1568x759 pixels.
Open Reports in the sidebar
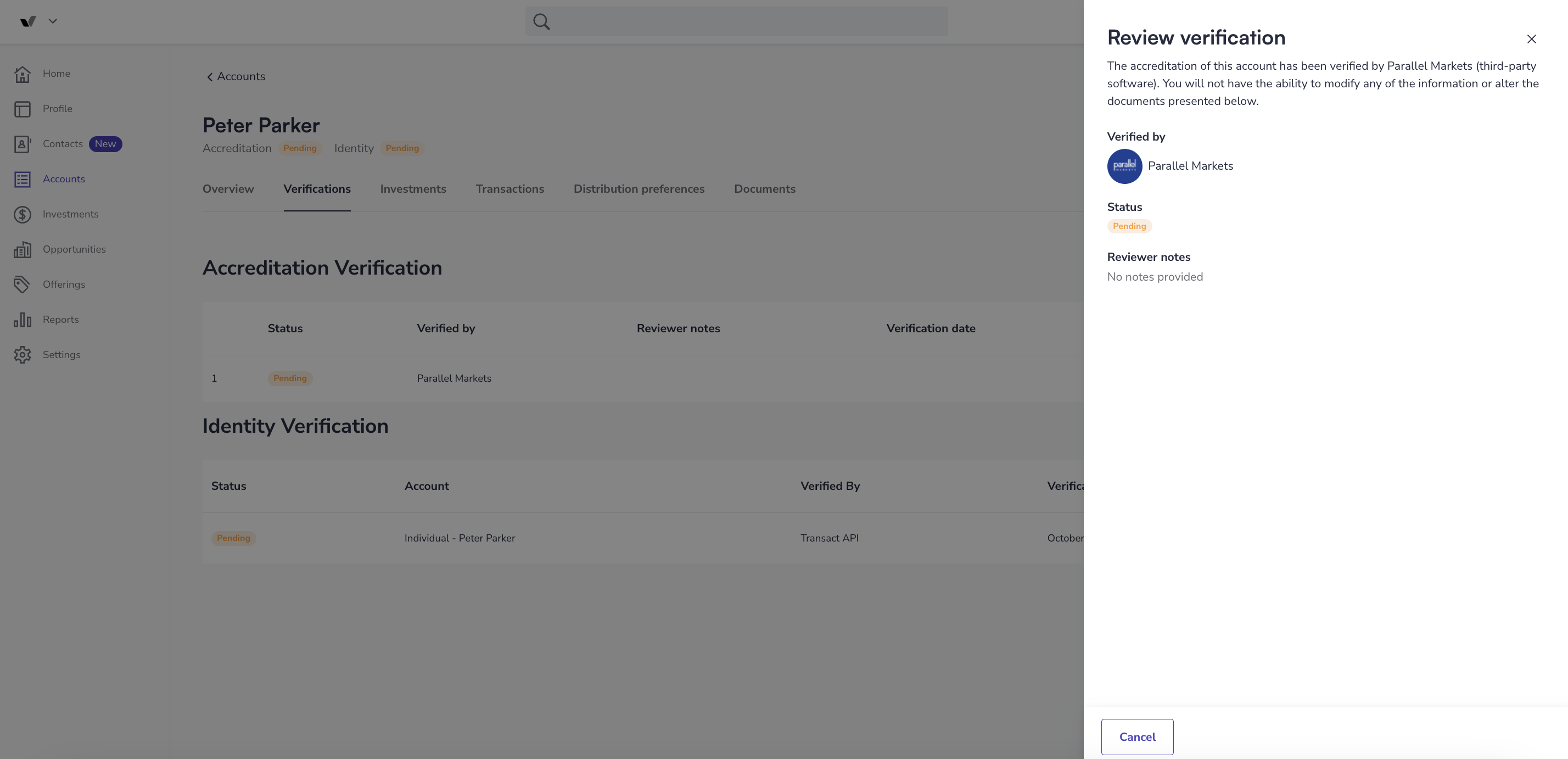(61, 320)
